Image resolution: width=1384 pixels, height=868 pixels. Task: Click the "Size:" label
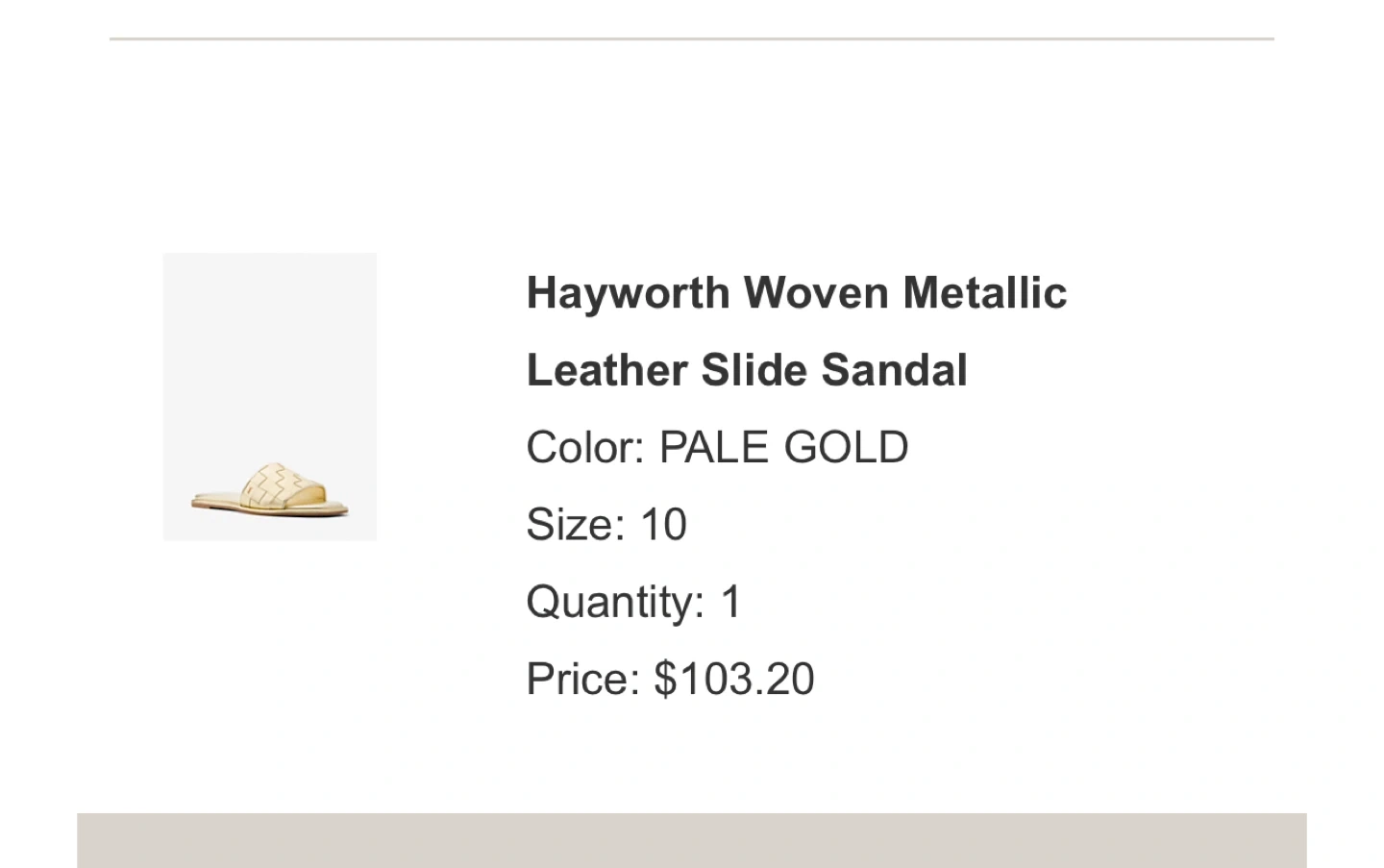(x=575, y=525)
